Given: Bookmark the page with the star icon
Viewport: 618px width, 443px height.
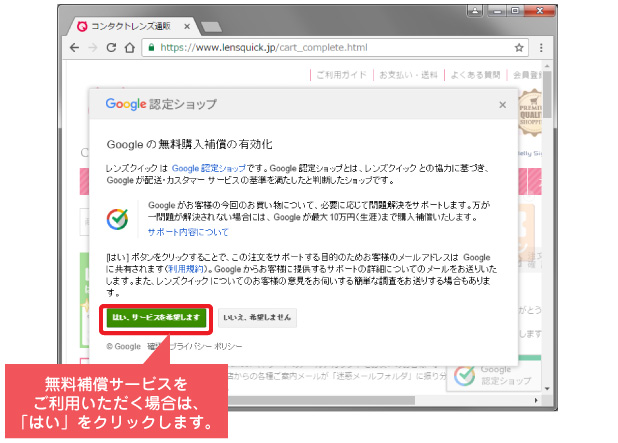Looking at the screenshot, I should (x=519, y=48).
